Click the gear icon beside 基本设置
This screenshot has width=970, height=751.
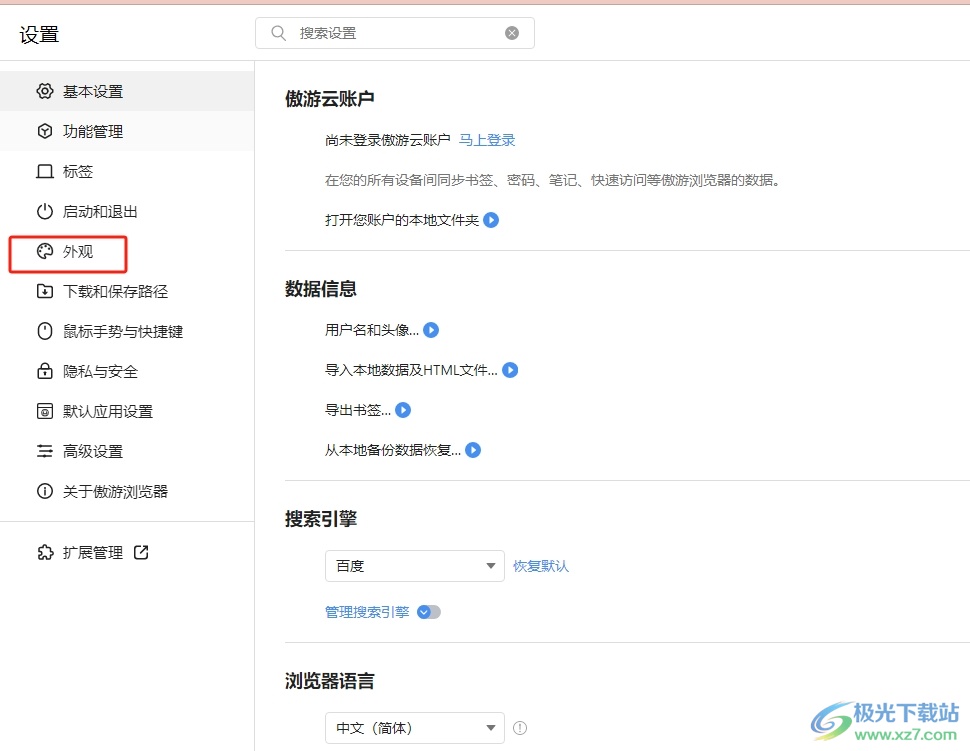tap(45, 91)
